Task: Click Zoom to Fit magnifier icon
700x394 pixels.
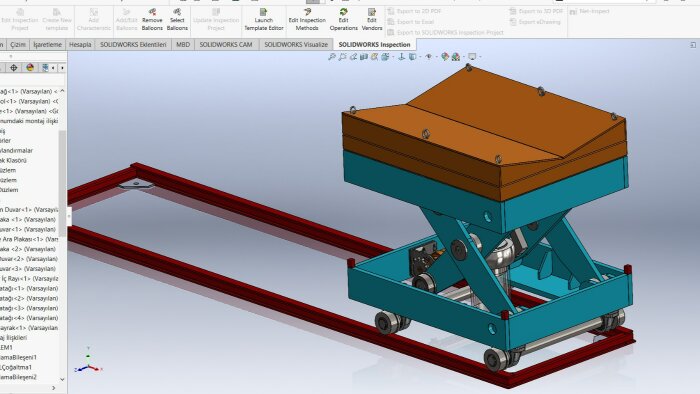Action: 332,57
